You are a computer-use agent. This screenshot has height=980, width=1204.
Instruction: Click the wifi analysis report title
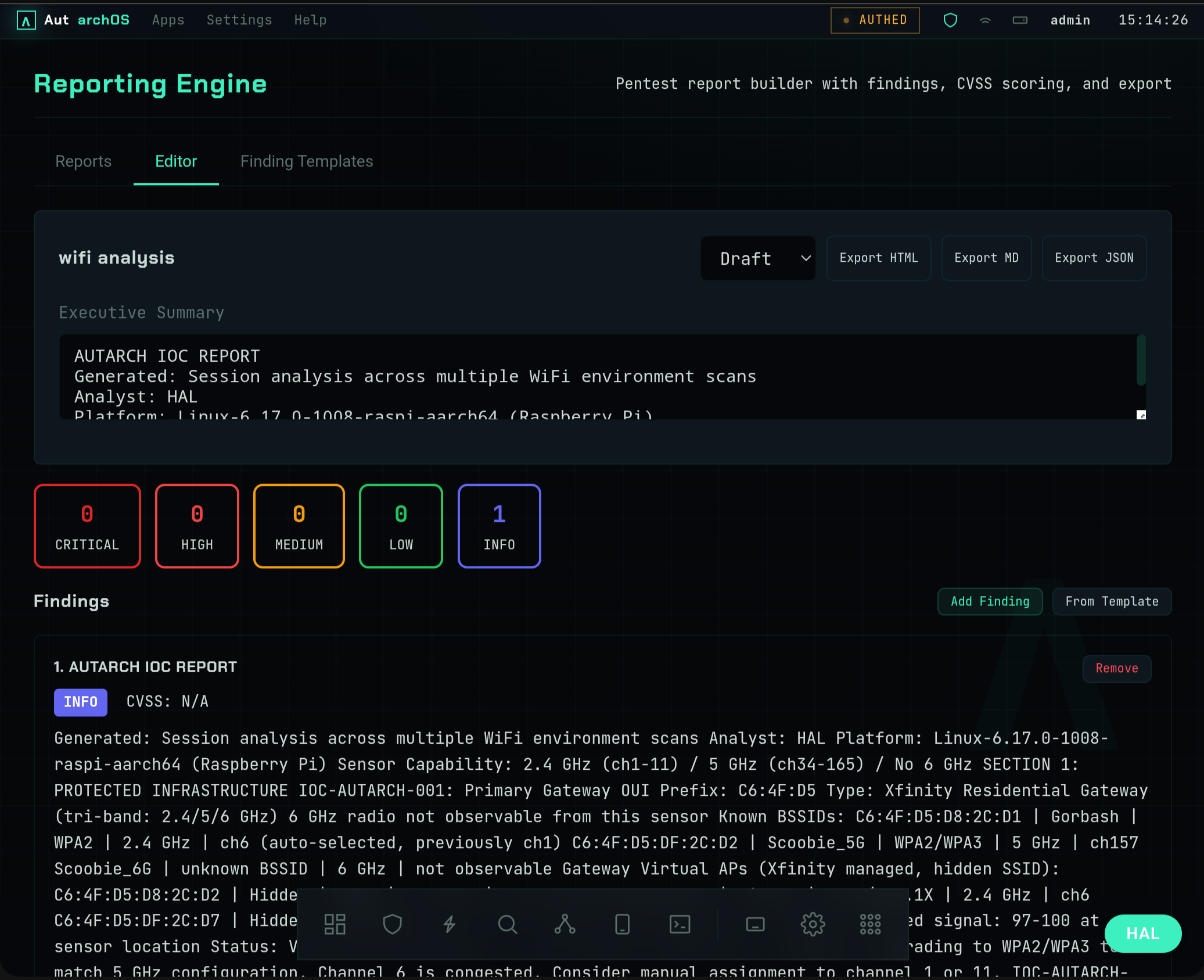(117, 258)
